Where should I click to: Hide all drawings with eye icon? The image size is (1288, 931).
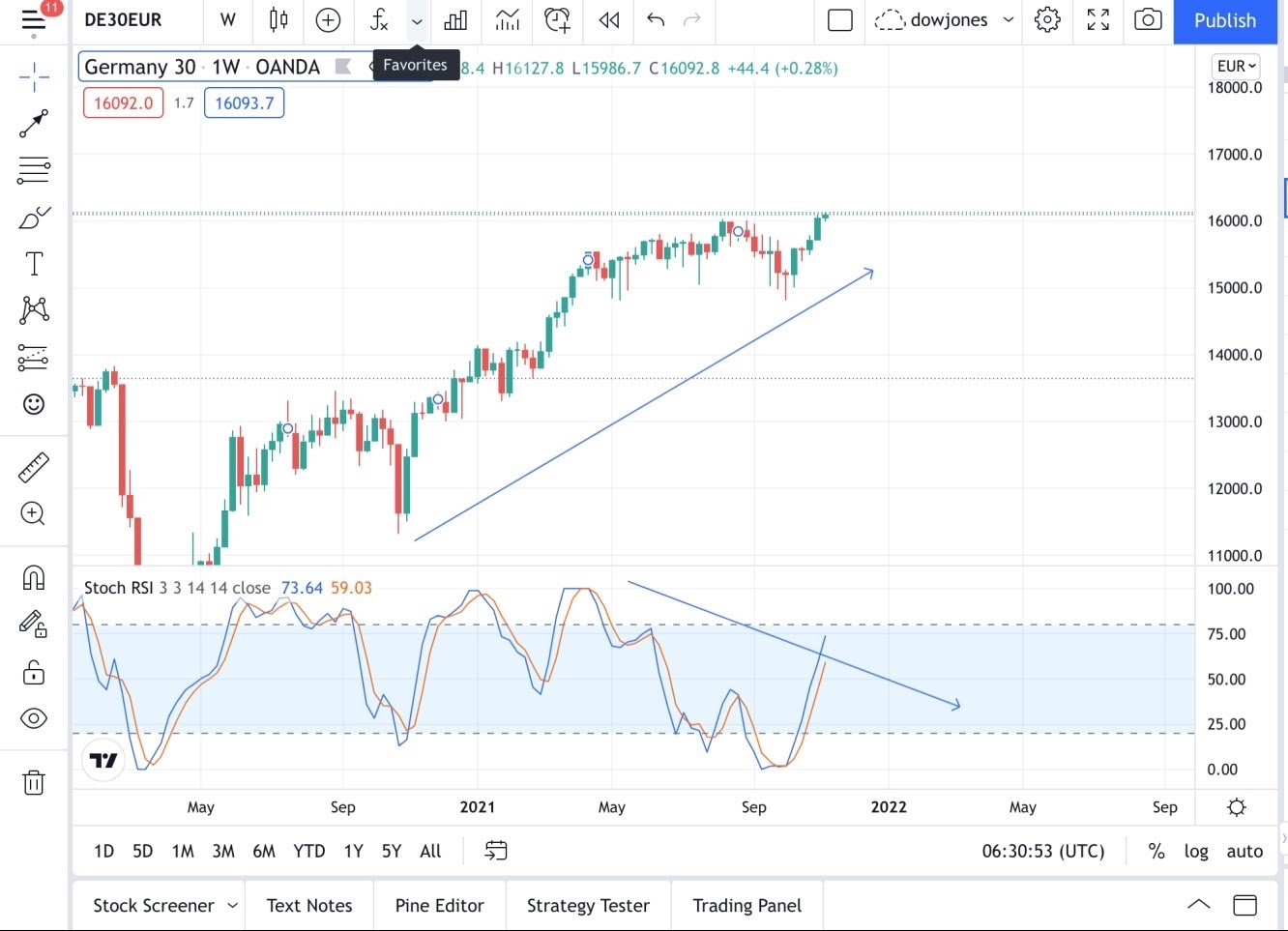(x=34, y=718)
